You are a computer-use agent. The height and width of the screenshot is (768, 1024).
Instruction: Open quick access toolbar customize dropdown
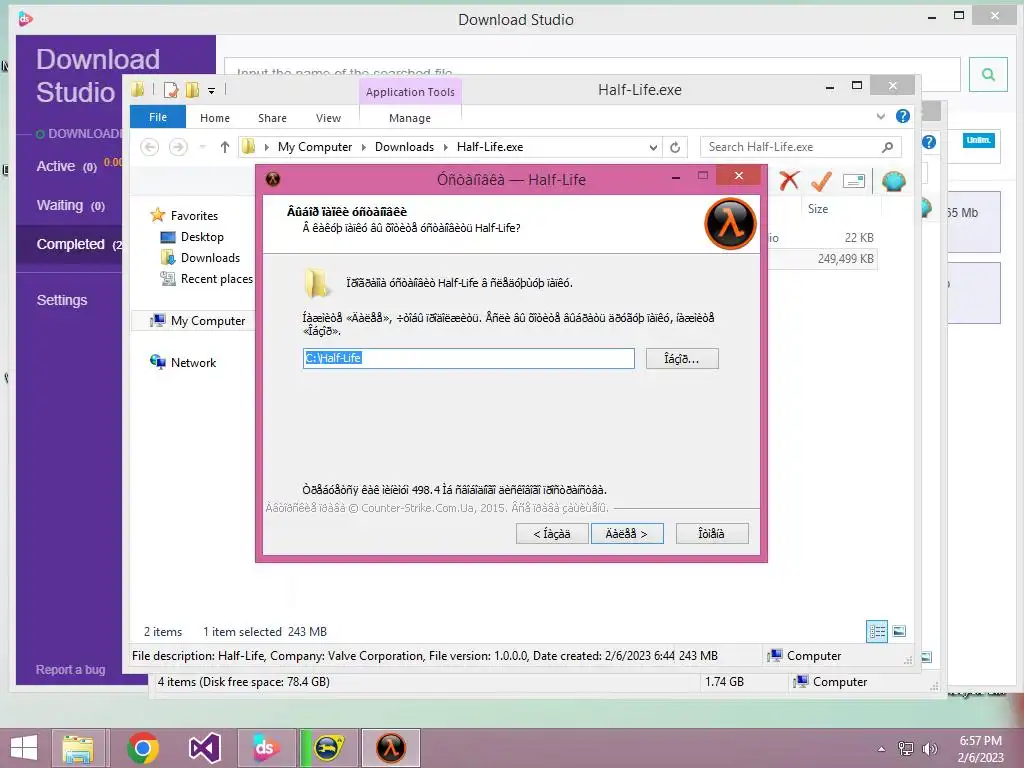tap(212, 91)
